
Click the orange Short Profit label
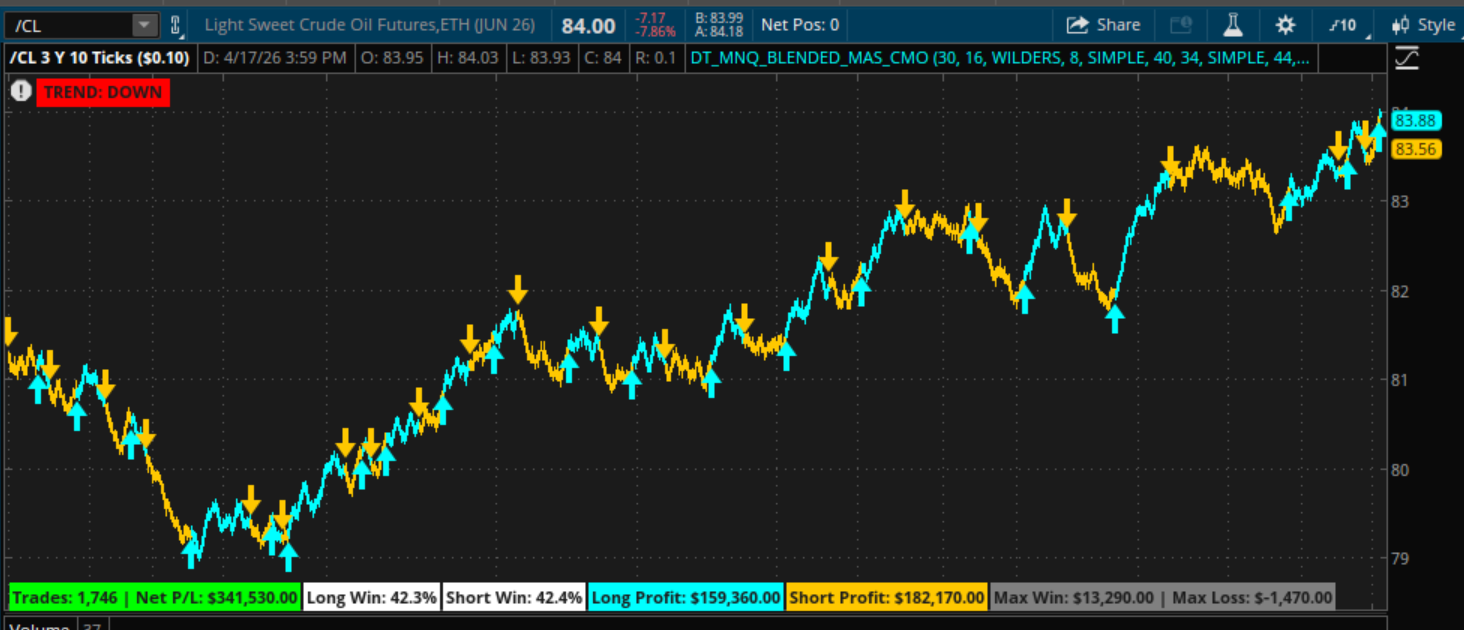click(886, 598)
